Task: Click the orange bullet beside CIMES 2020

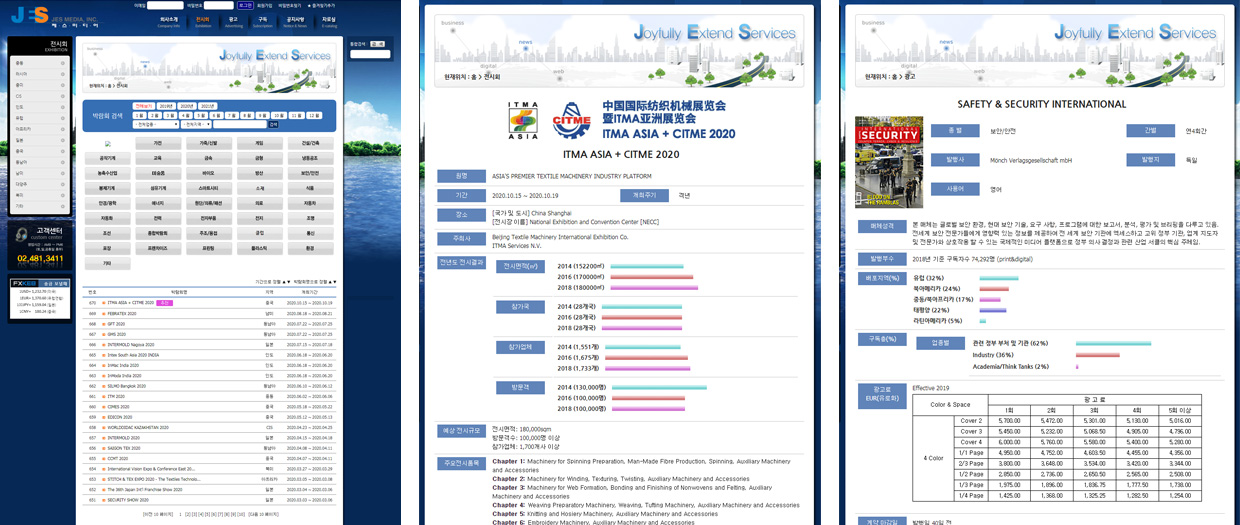Action: pyautogui.click(x=104, y=407)
